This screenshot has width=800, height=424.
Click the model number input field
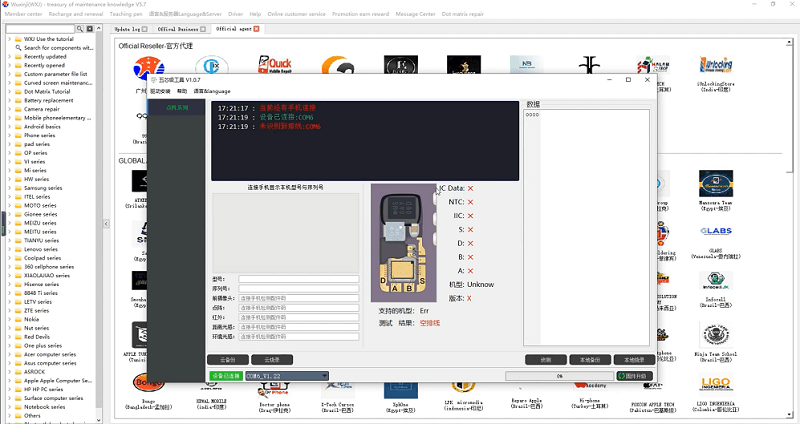click(298, 279)
